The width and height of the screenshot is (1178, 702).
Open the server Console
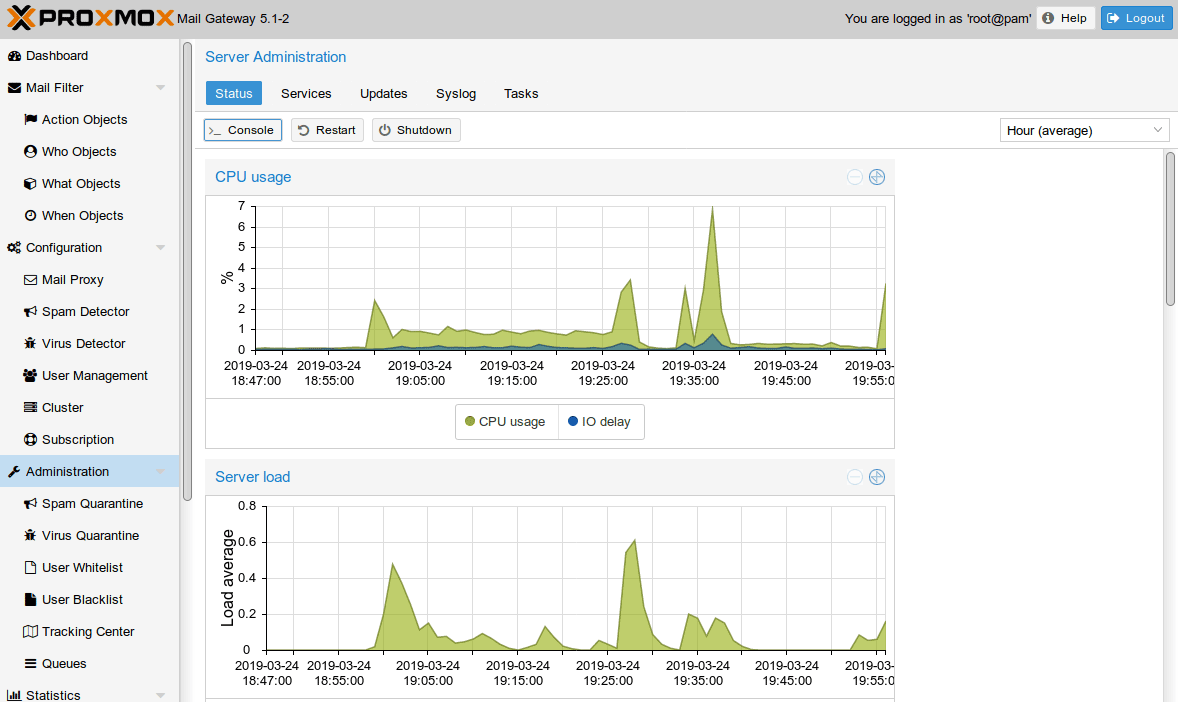click(x=243, y=130)
